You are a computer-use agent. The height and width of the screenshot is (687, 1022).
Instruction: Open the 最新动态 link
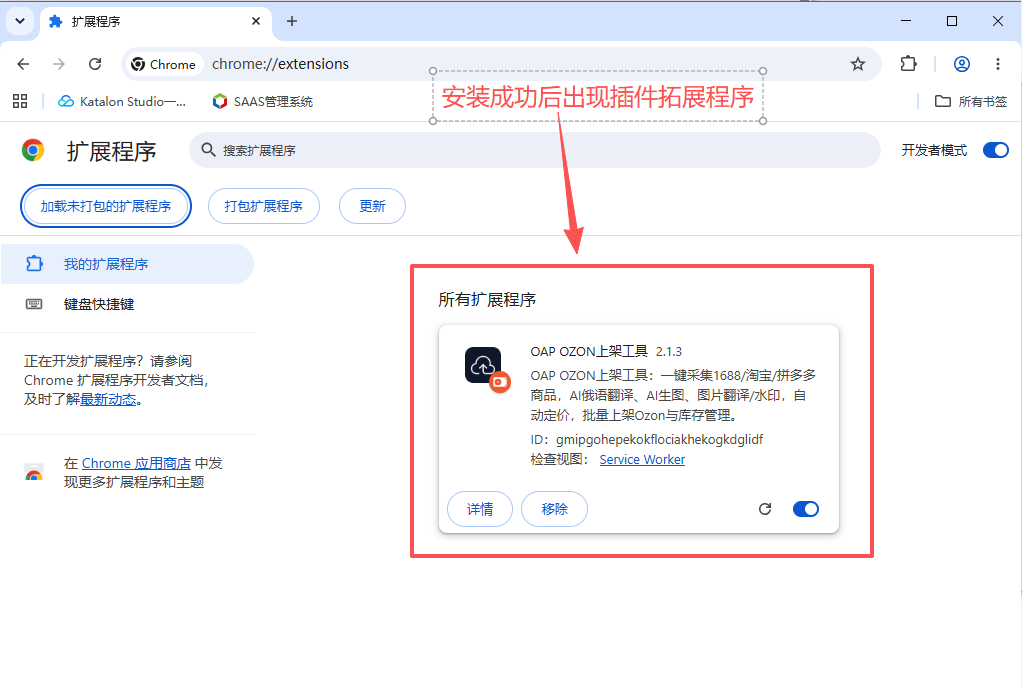pyautogui.click(x=108, y=400)
